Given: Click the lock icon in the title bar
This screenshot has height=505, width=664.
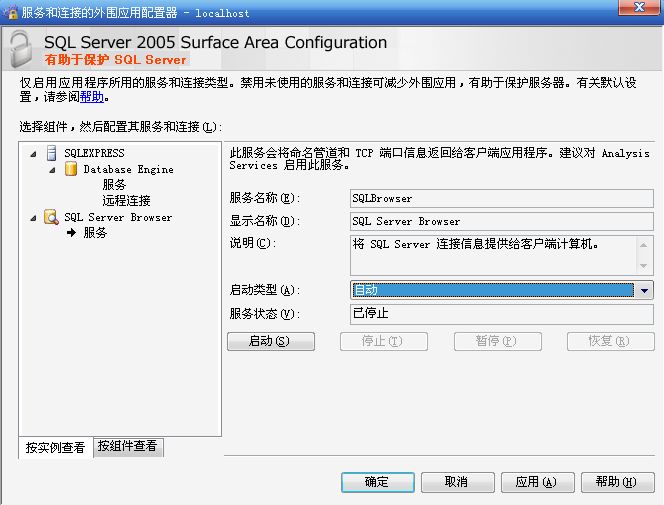Looking at the screenshot, I should [12, 13].
